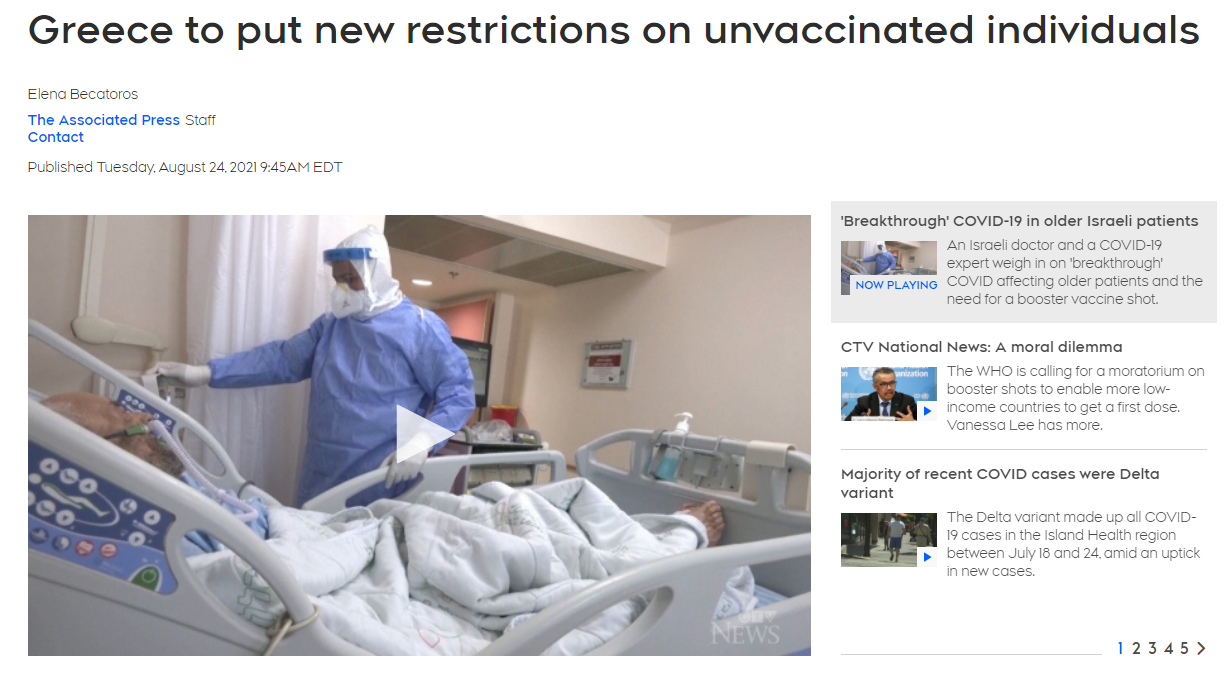Viewport: 1226px width, 695px height.
Task: Select page 2 in video list pagination
Action: (1136, 648)
